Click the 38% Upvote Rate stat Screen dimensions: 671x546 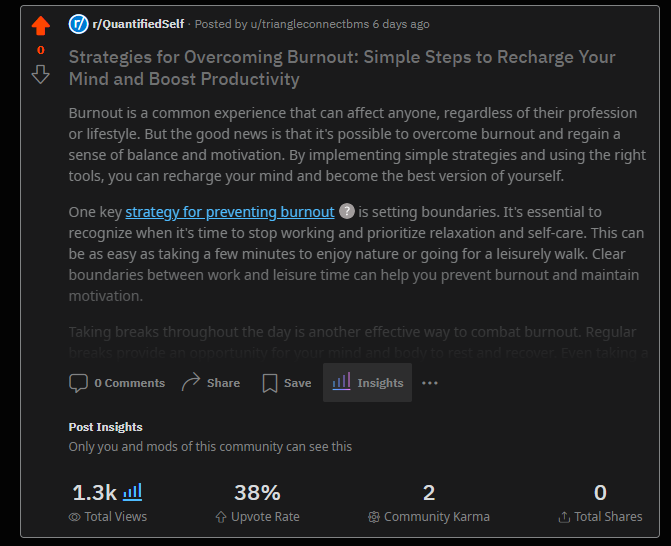pyautogui.click(x=257, y=493)
